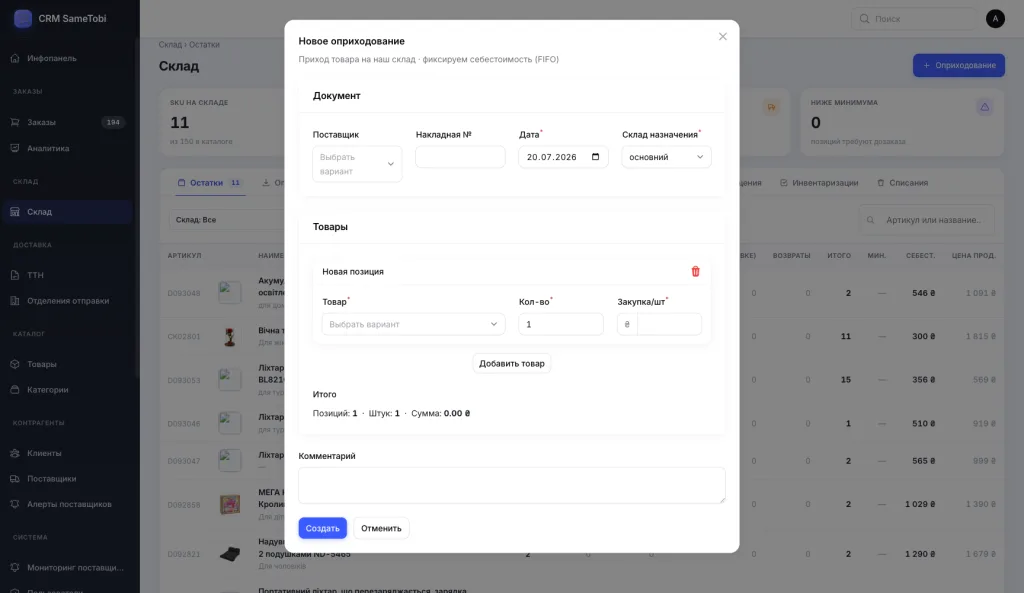Image resolution: width=1024 pixels, height=593 pixels.
Task: Click the Ниже минимума warning triangle icon
Action: [984, 107]
